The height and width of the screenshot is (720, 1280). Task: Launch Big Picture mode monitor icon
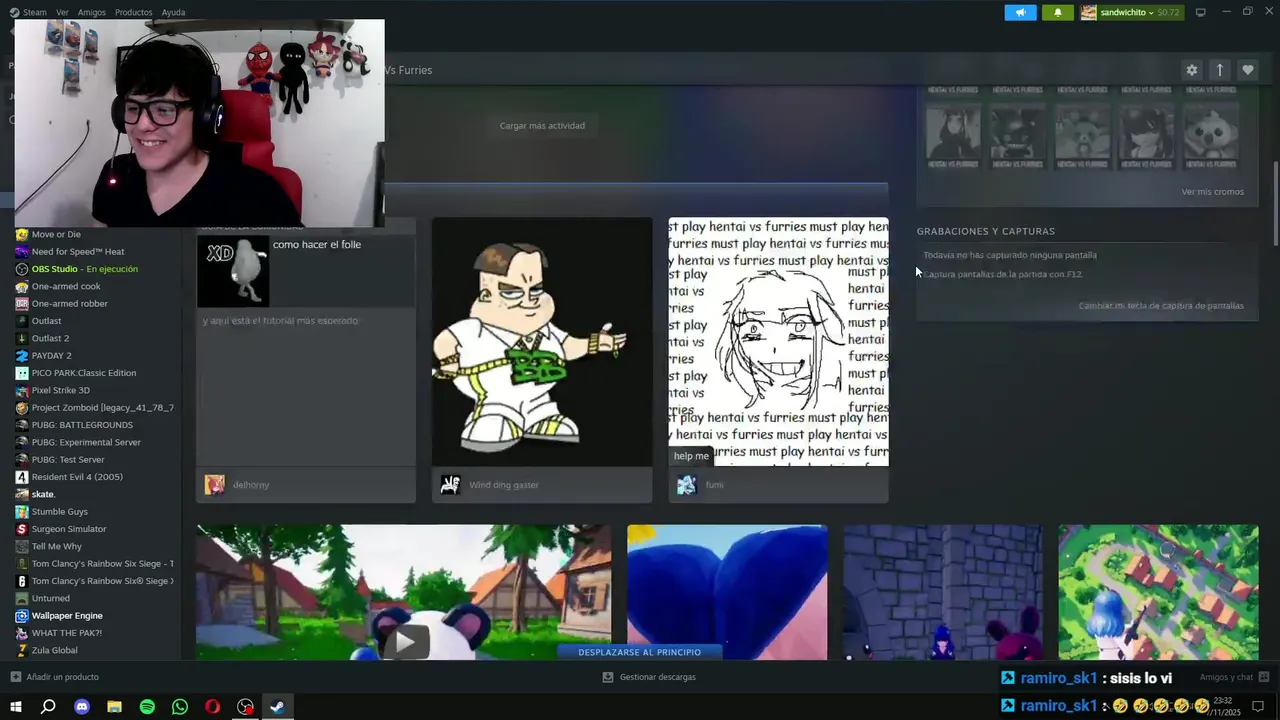pos(1201,12)
